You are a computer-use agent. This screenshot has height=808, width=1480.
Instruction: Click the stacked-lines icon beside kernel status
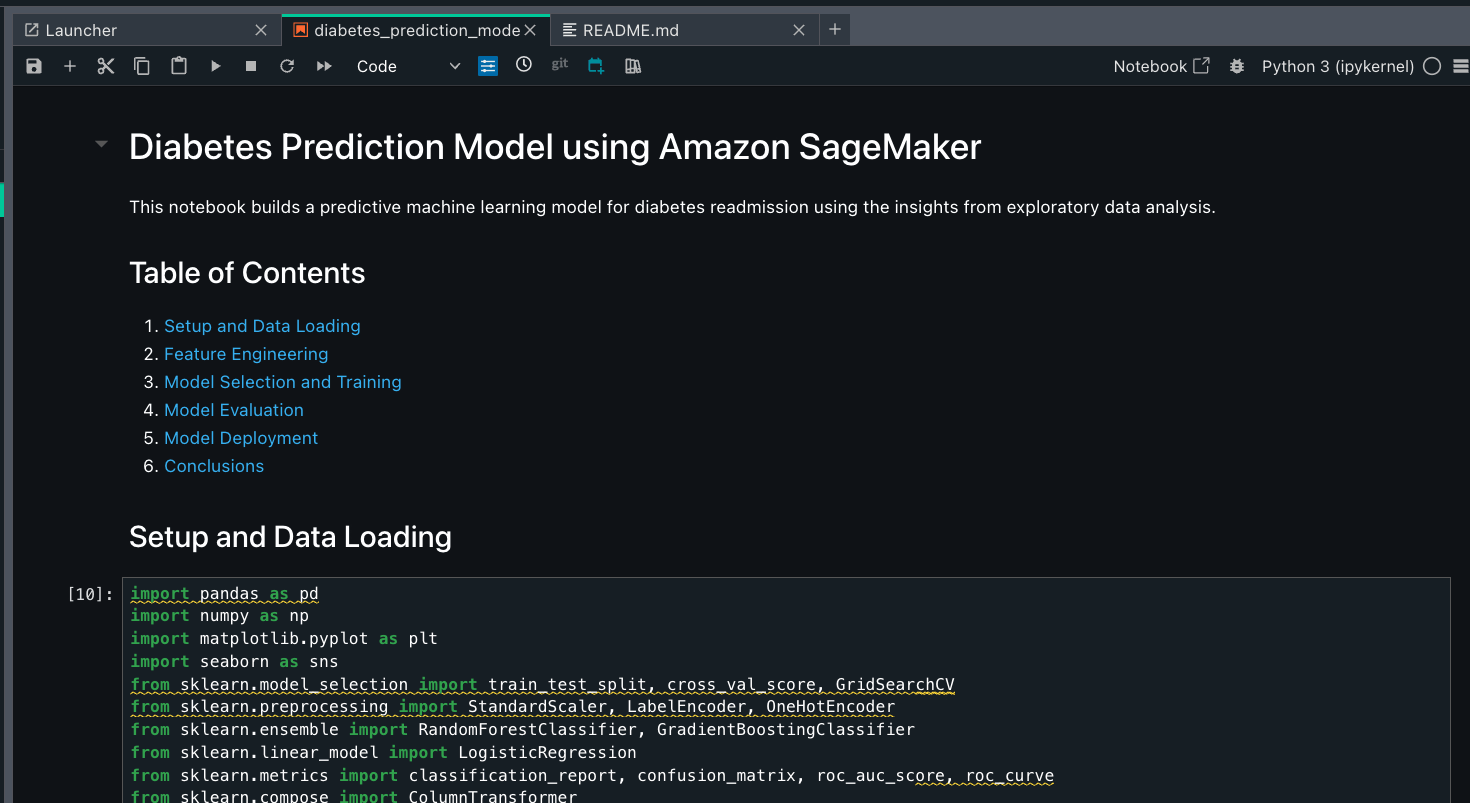coord(1462,66)
